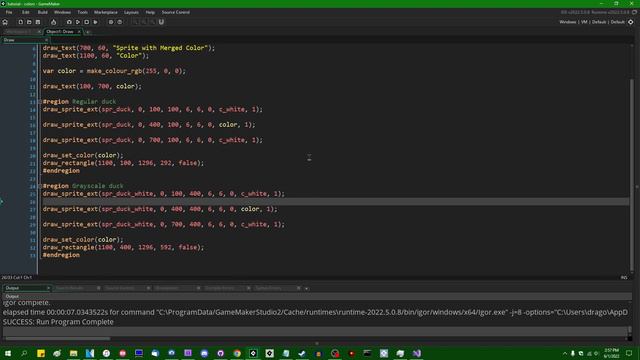Open the File menu
This screenshot has width=640, height=360.
tap(9, 12)
